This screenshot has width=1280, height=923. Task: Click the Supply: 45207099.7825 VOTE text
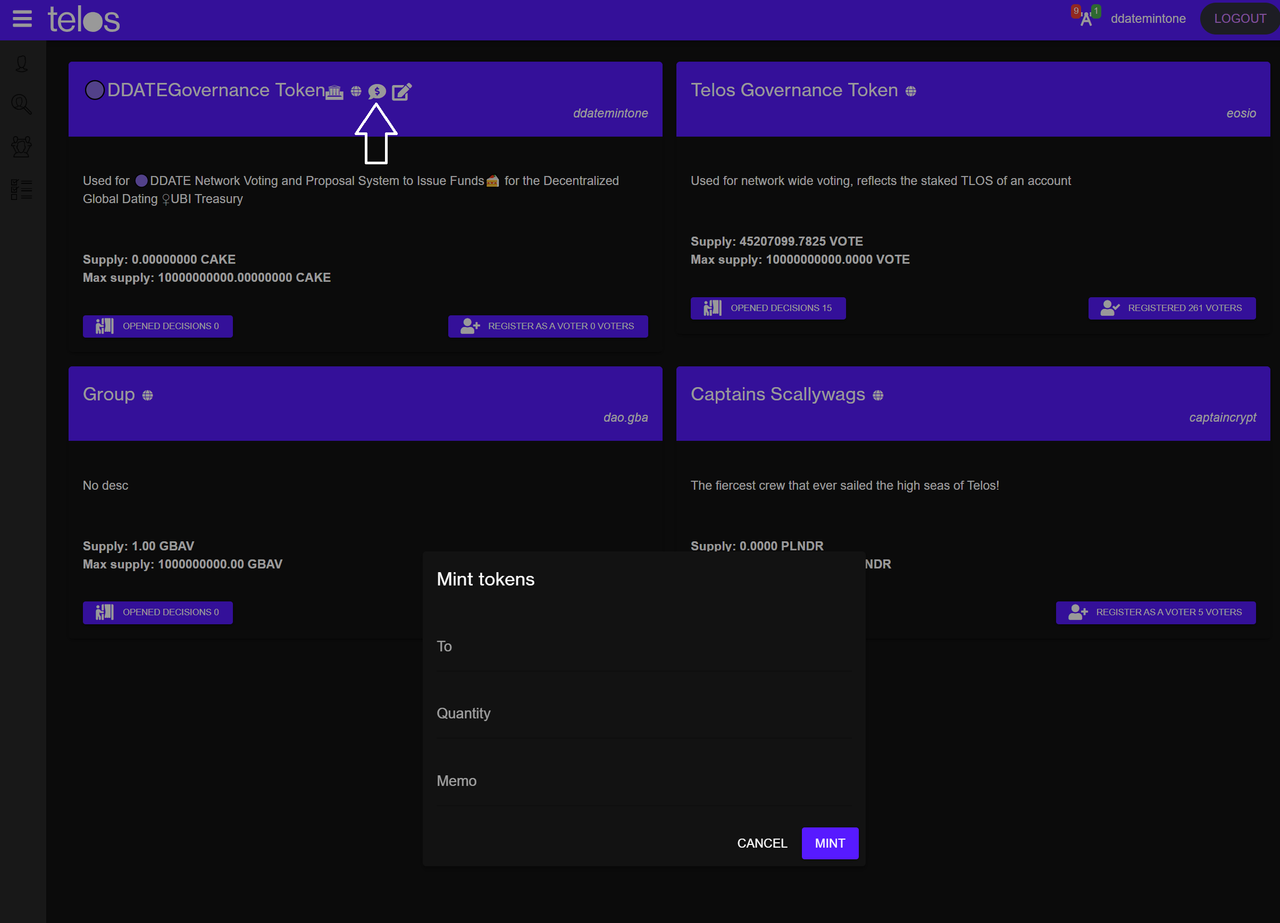click(777, 242)
